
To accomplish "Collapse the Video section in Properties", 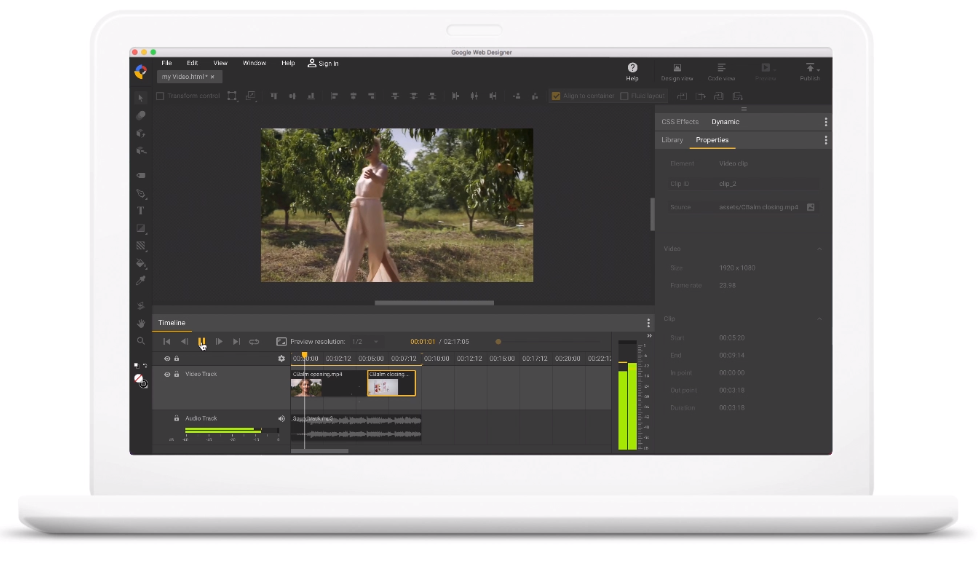I will pos(820,249).
